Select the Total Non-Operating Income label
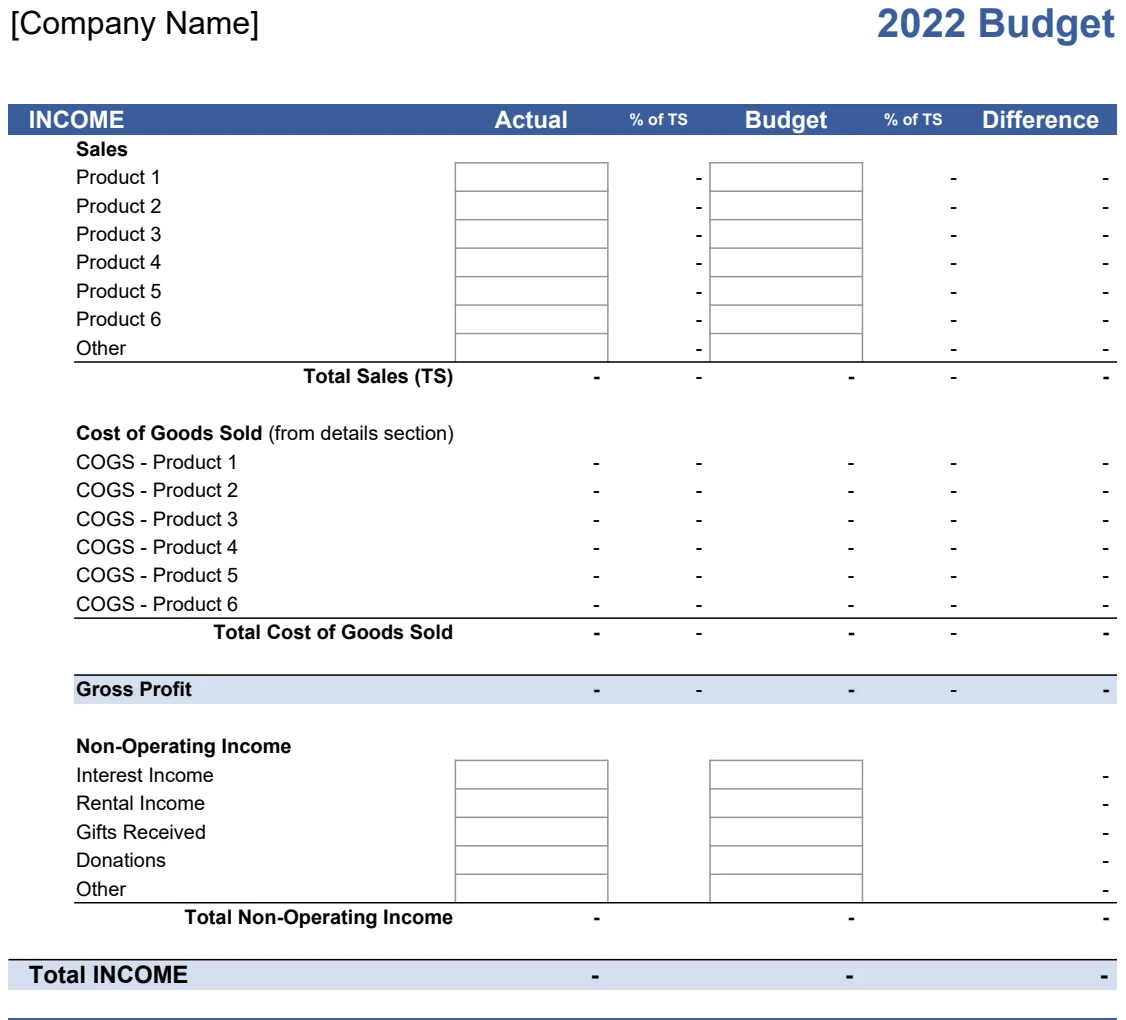The image size is (1126, 1020). (x=318, y=917)
